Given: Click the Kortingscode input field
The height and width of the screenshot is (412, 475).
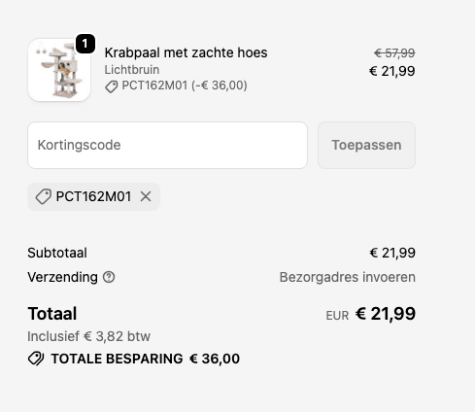Looking at the screenshot, I should (x=167, y=145).
